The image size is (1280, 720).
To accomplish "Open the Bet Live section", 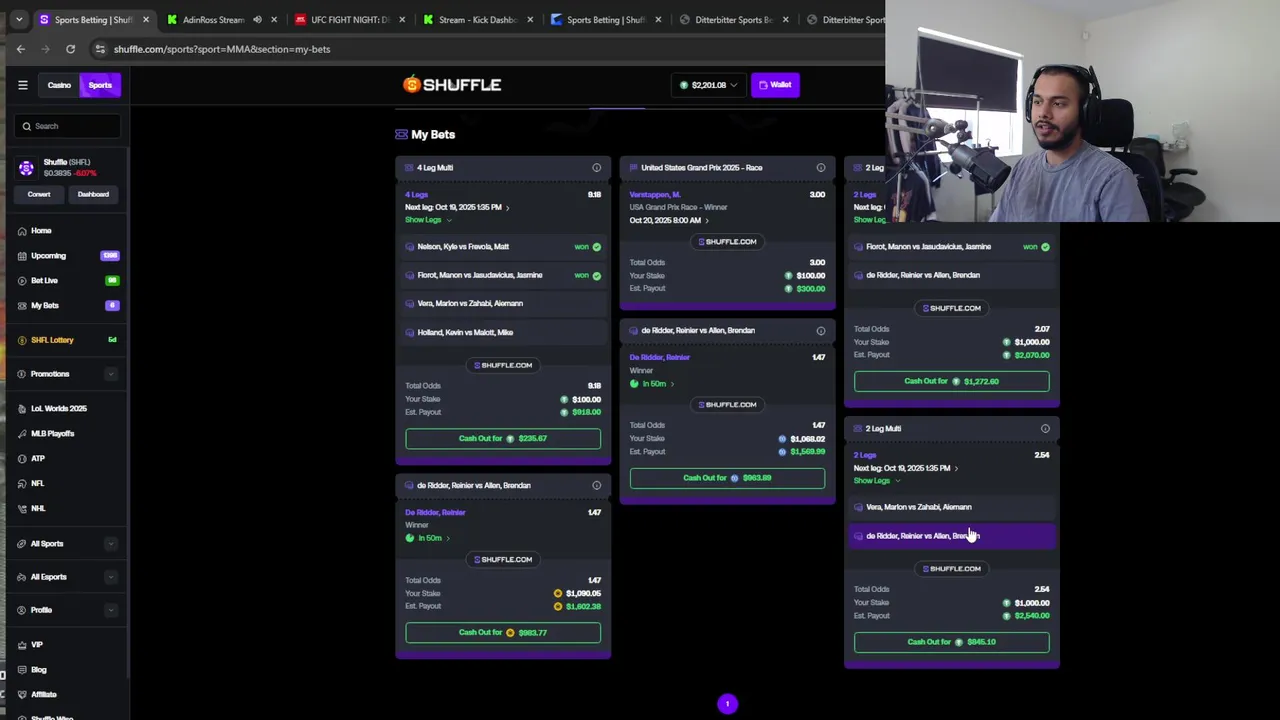I will click(44, 281).
